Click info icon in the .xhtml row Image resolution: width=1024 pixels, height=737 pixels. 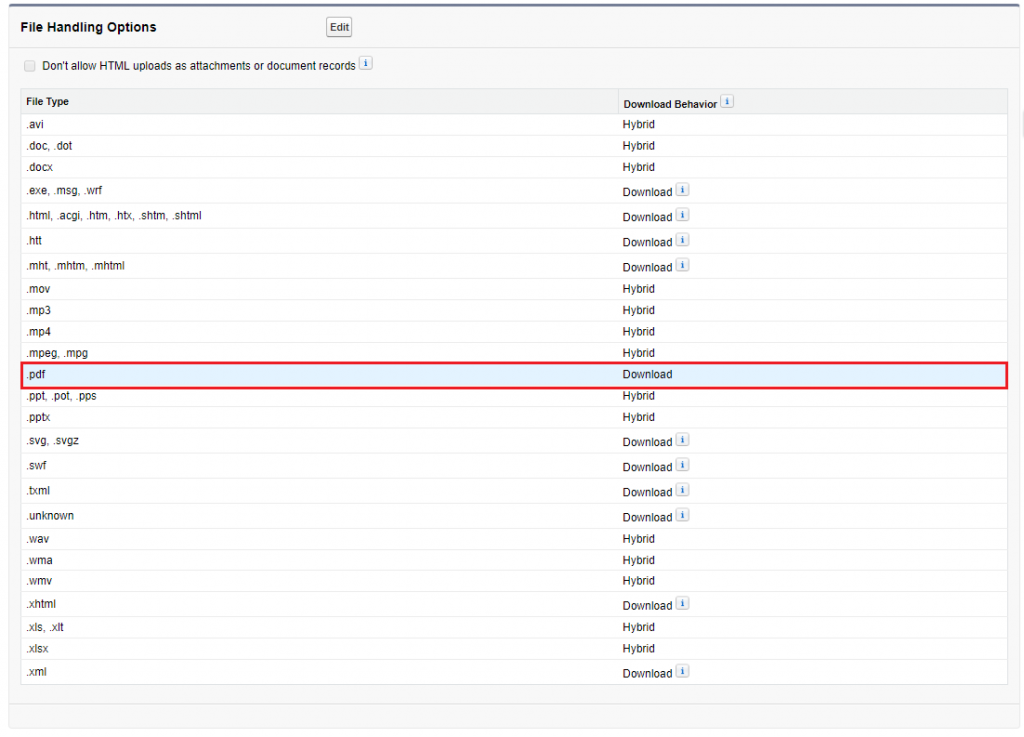coord(682,603)
